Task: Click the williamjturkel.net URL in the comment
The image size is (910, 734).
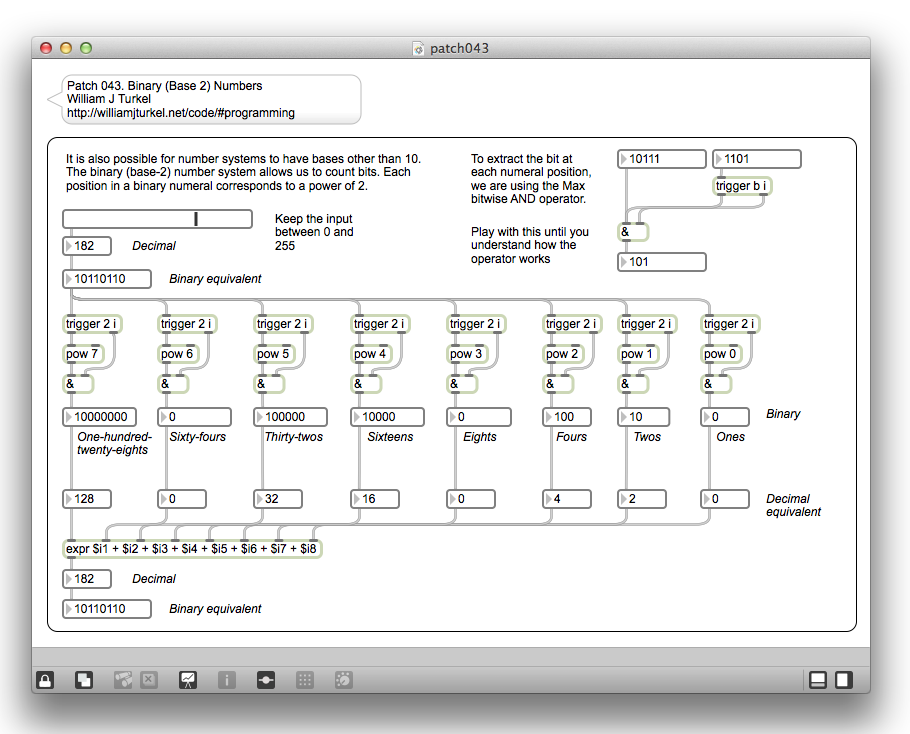Action: point(180,113)
